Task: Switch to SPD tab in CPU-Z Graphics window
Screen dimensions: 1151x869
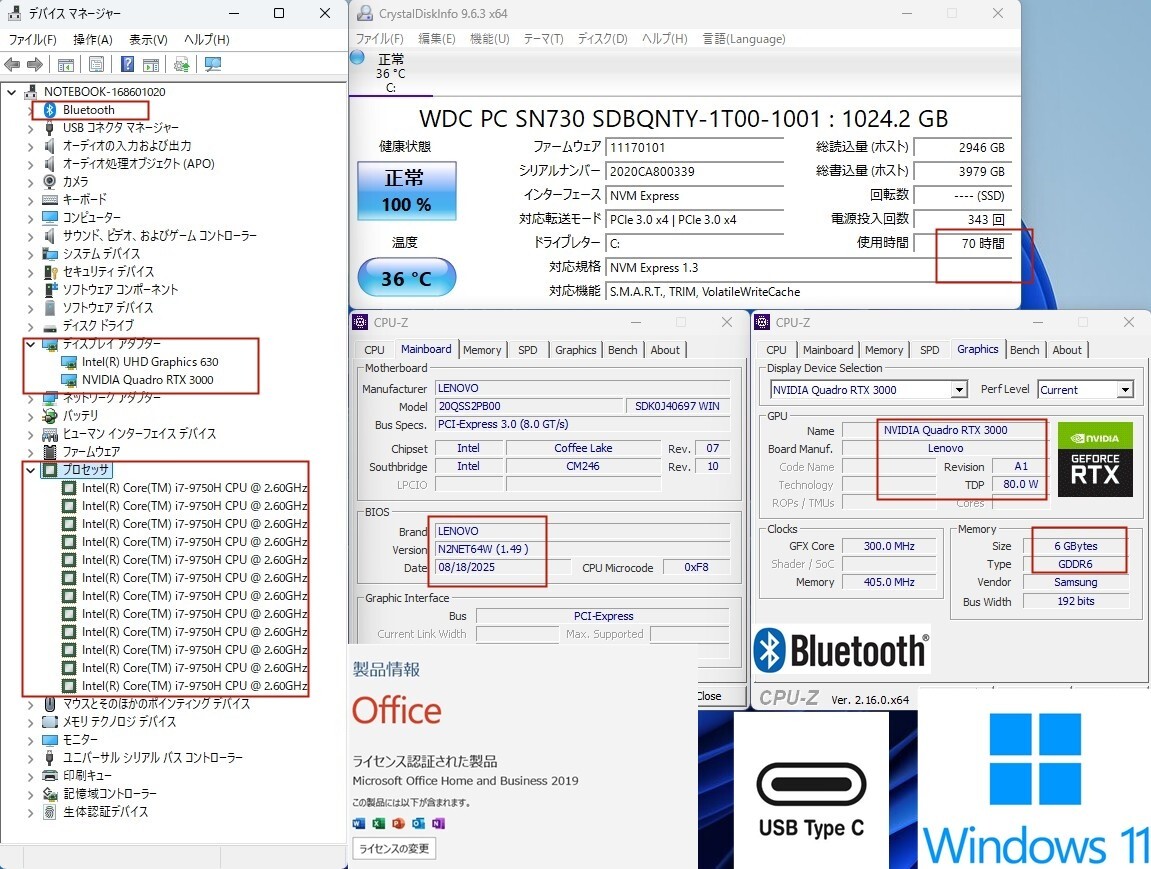Action: [x=930, y=350]
